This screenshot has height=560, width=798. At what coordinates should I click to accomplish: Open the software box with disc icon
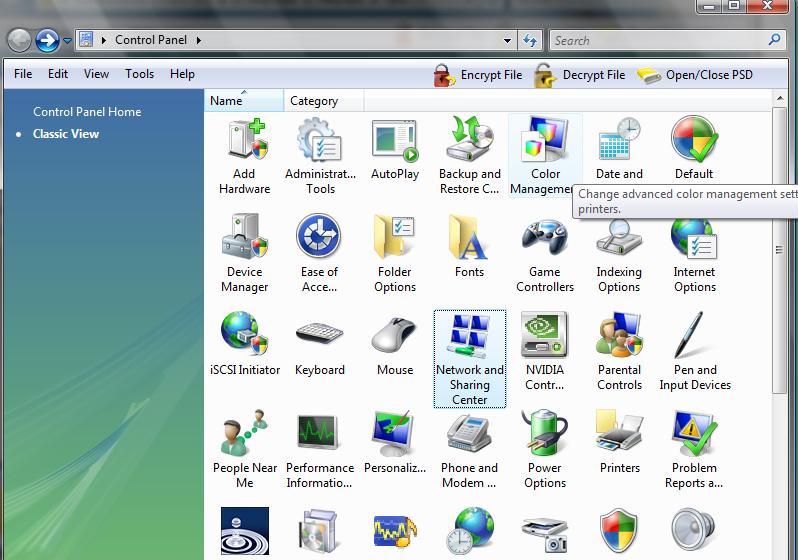pyautogui.click(x=318, y=531)
